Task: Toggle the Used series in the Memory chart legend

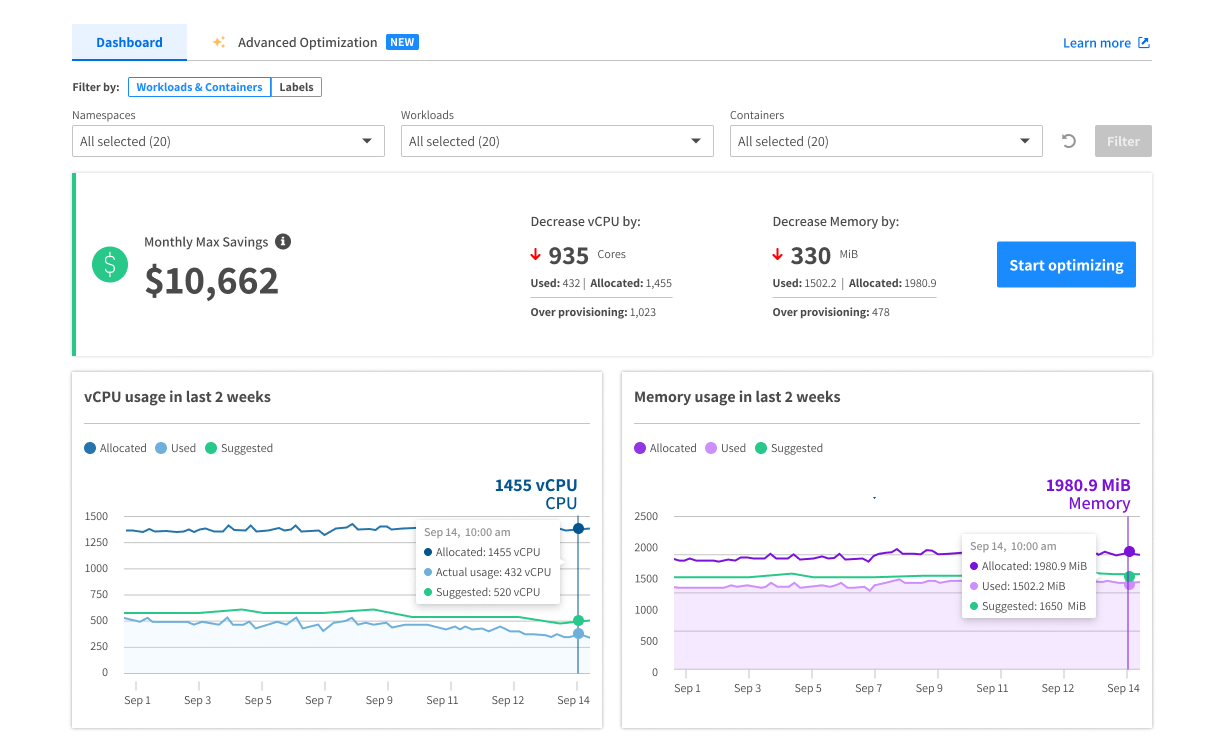Action: [725, 448]
